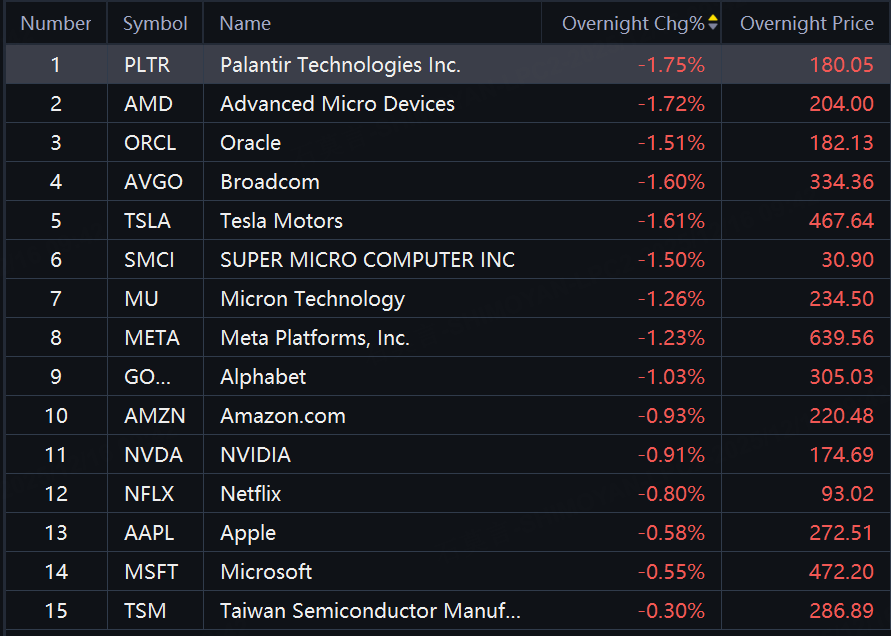
Task: Click the truncated Taiwan Semiconductor name
Action: 370,611
